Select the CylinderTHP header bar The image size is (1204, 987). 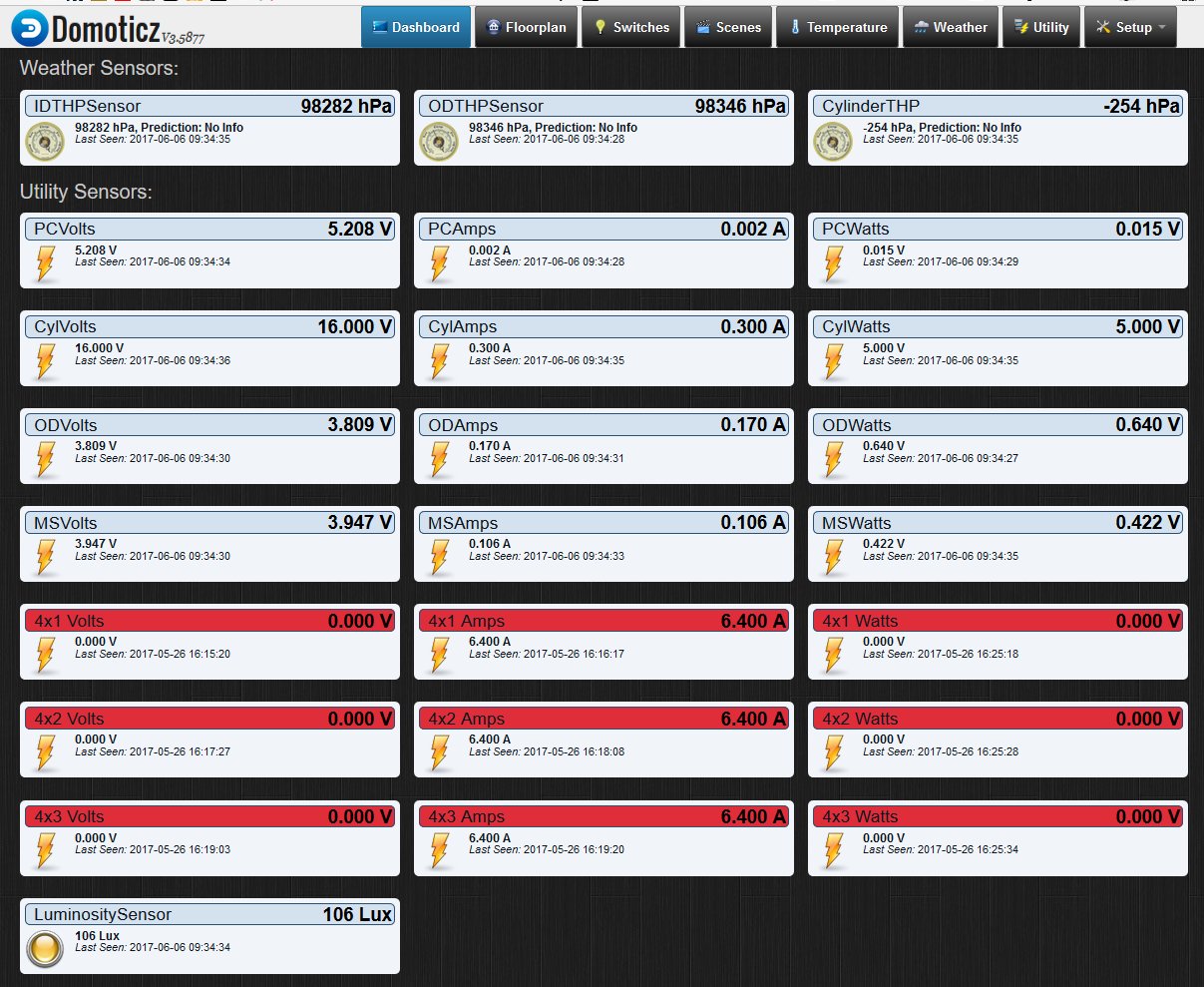[x=998, y=106]
